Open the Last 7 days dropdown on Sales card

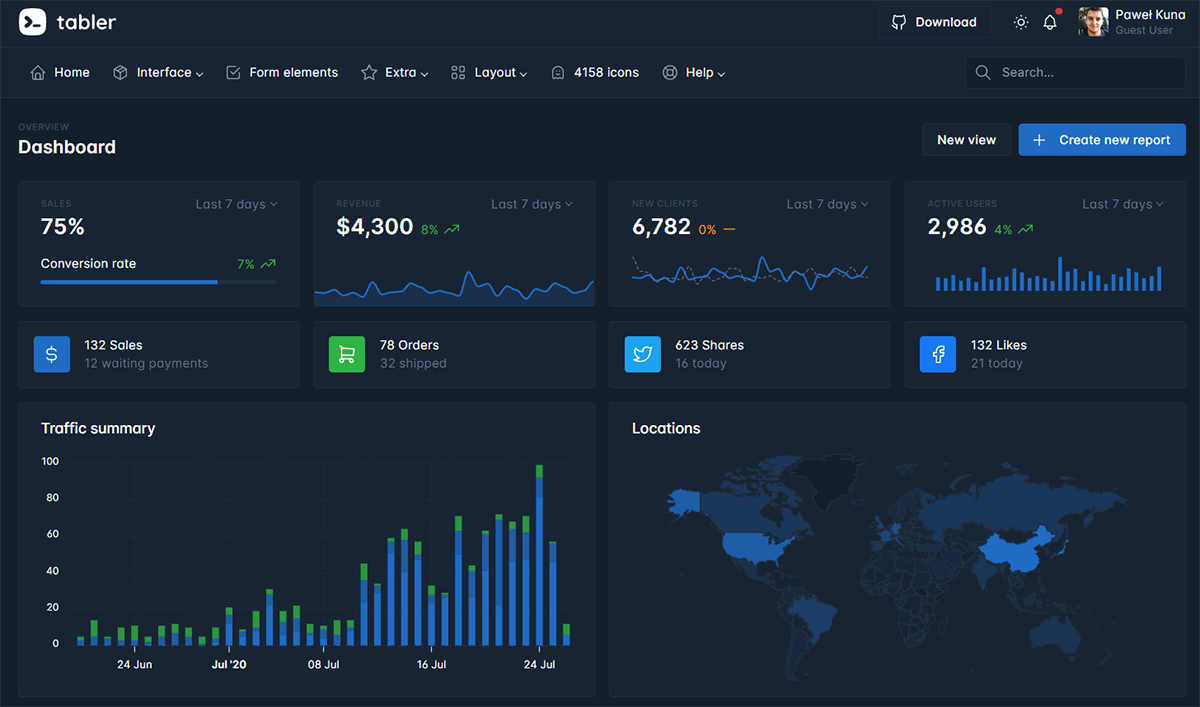(x=236, y=204)
